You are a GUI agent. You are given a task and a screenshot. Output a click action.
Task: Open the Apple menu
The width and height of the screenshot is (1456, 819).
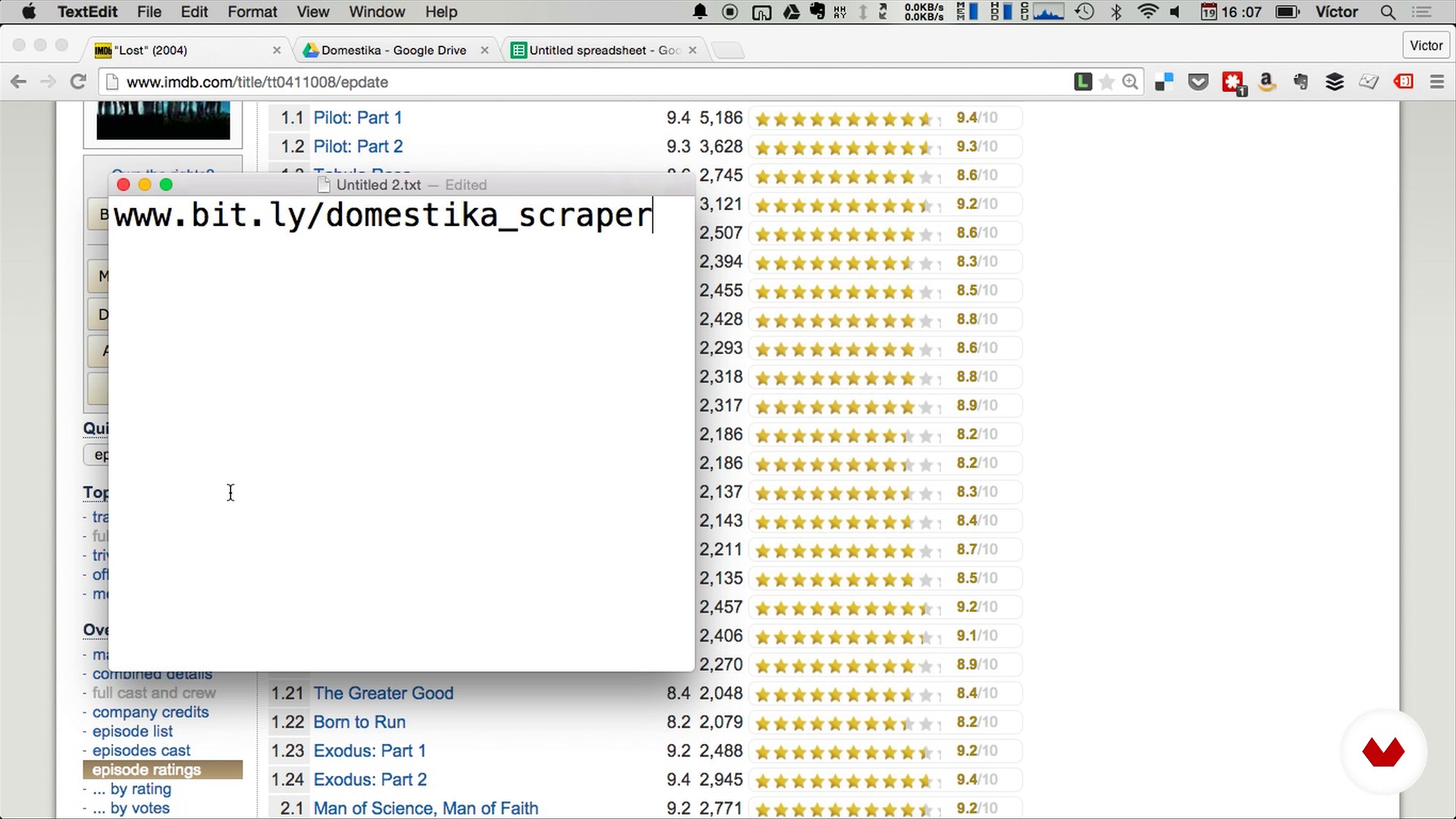pyautogui.click(x=29, y=11)
